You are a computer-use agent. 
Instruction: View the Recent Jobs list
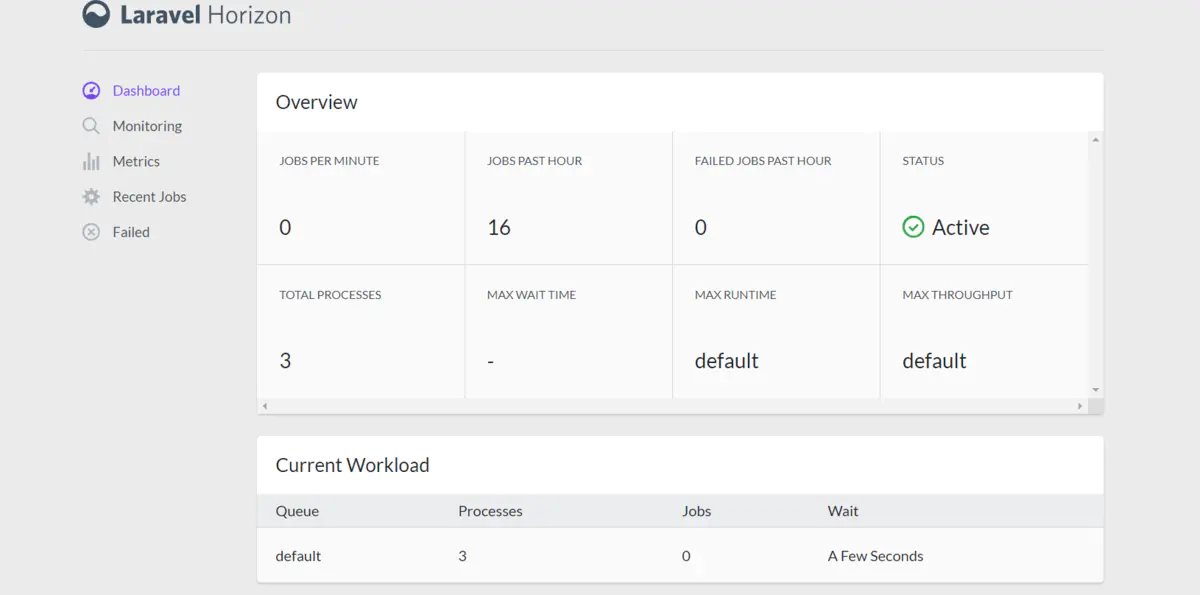[149, 197]
